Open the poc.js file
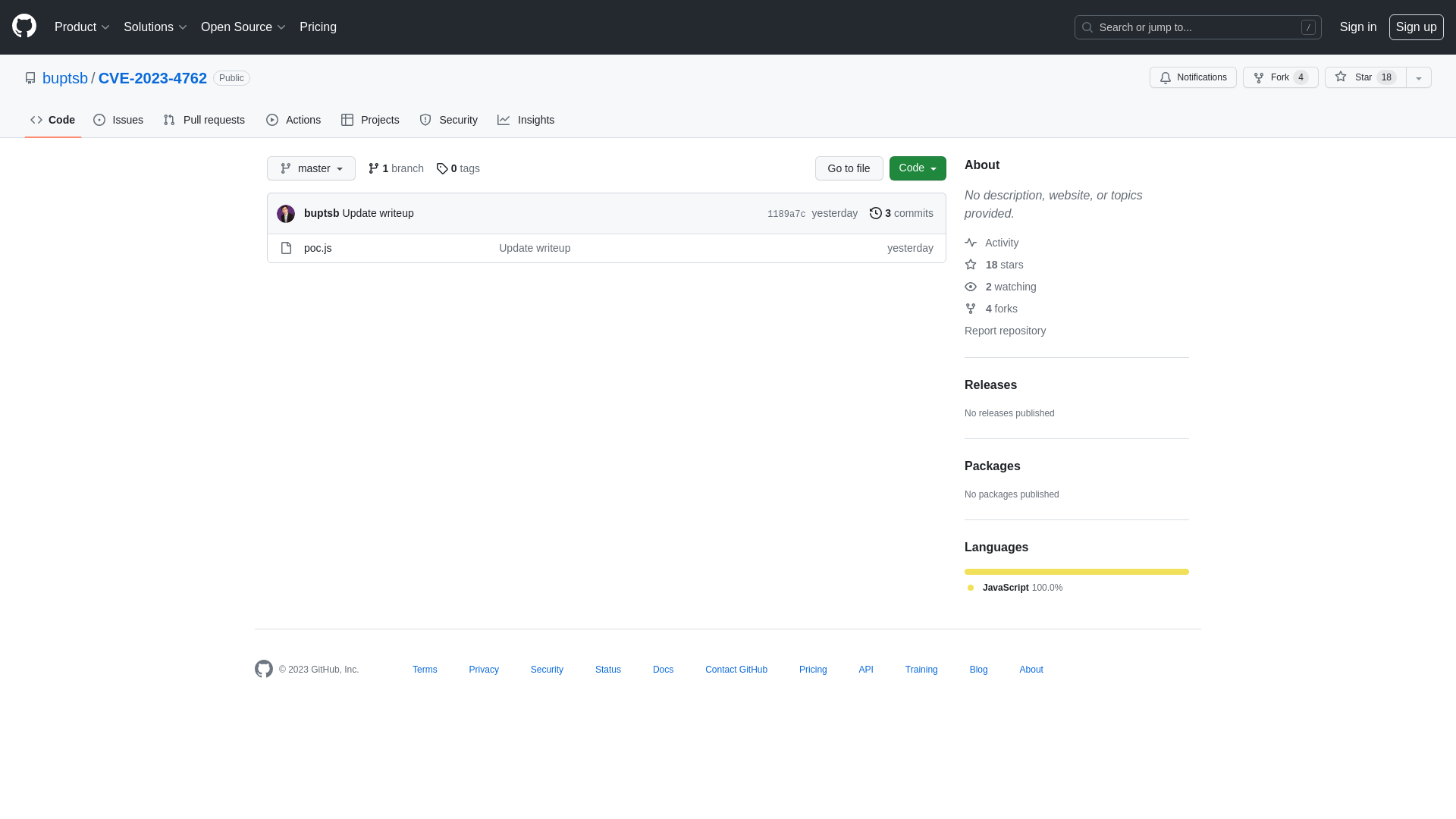Image resolution: width=1456 pixels, height=819 pixels. 318,248
